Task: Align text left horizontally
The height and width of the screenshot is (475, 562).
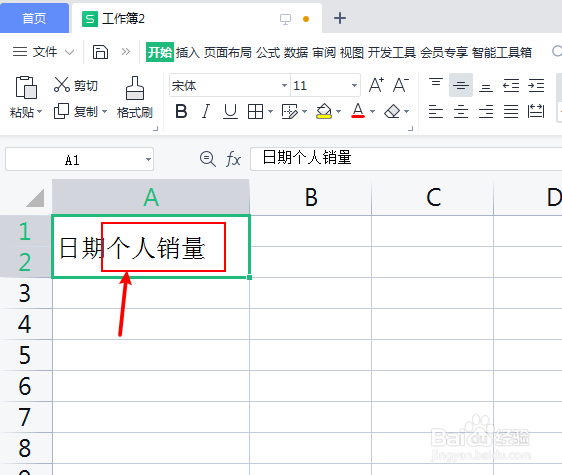Action: click(436, 111)
